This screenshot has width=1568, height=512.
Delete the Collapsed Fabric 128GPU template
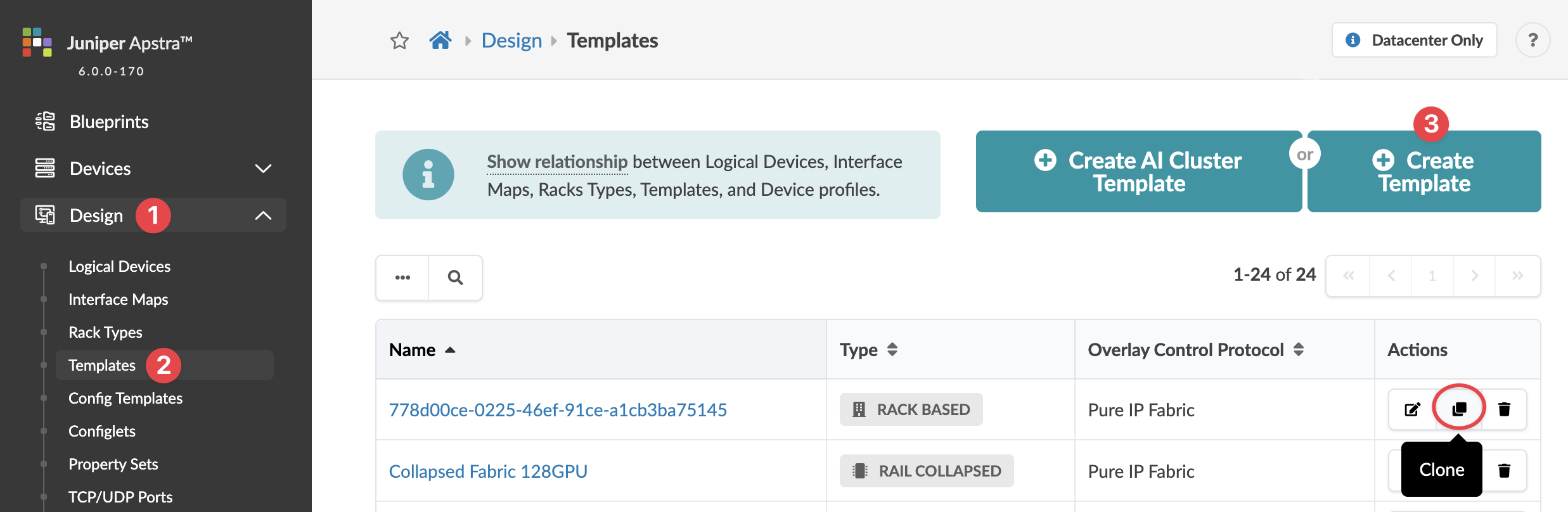point(1504,470)
